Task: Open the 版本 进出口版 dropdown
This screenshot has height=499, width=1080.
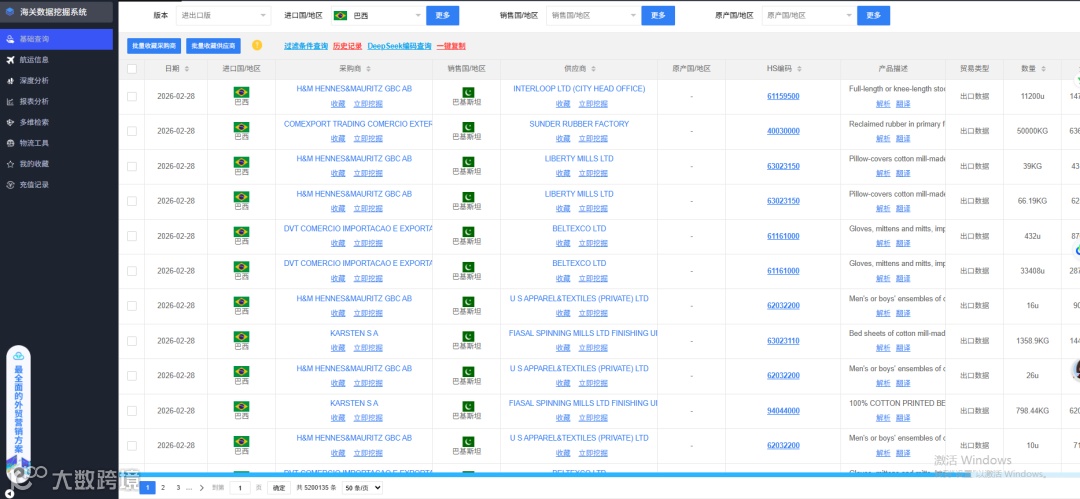Action: [x=224, y=15]
